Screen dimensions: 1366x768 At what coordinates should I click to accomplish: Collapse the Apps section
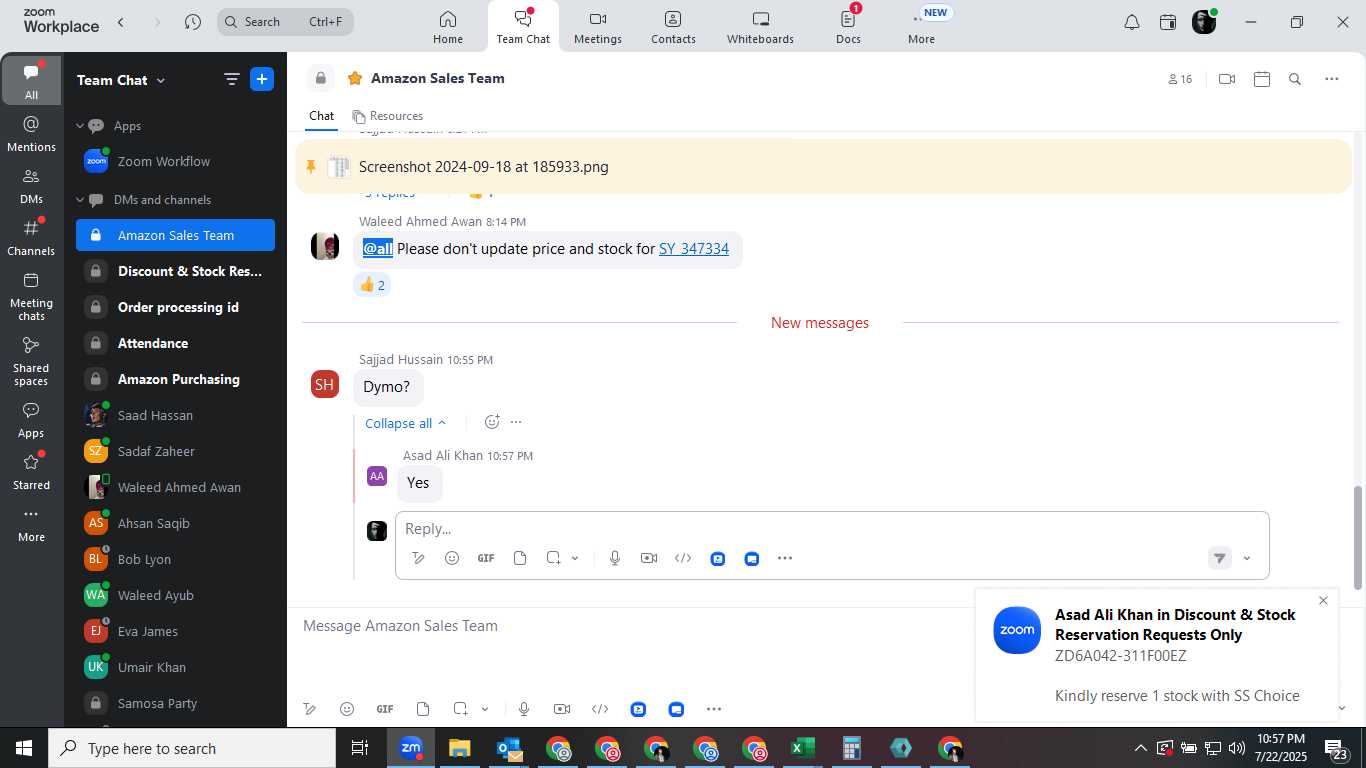tap(80, 126)
